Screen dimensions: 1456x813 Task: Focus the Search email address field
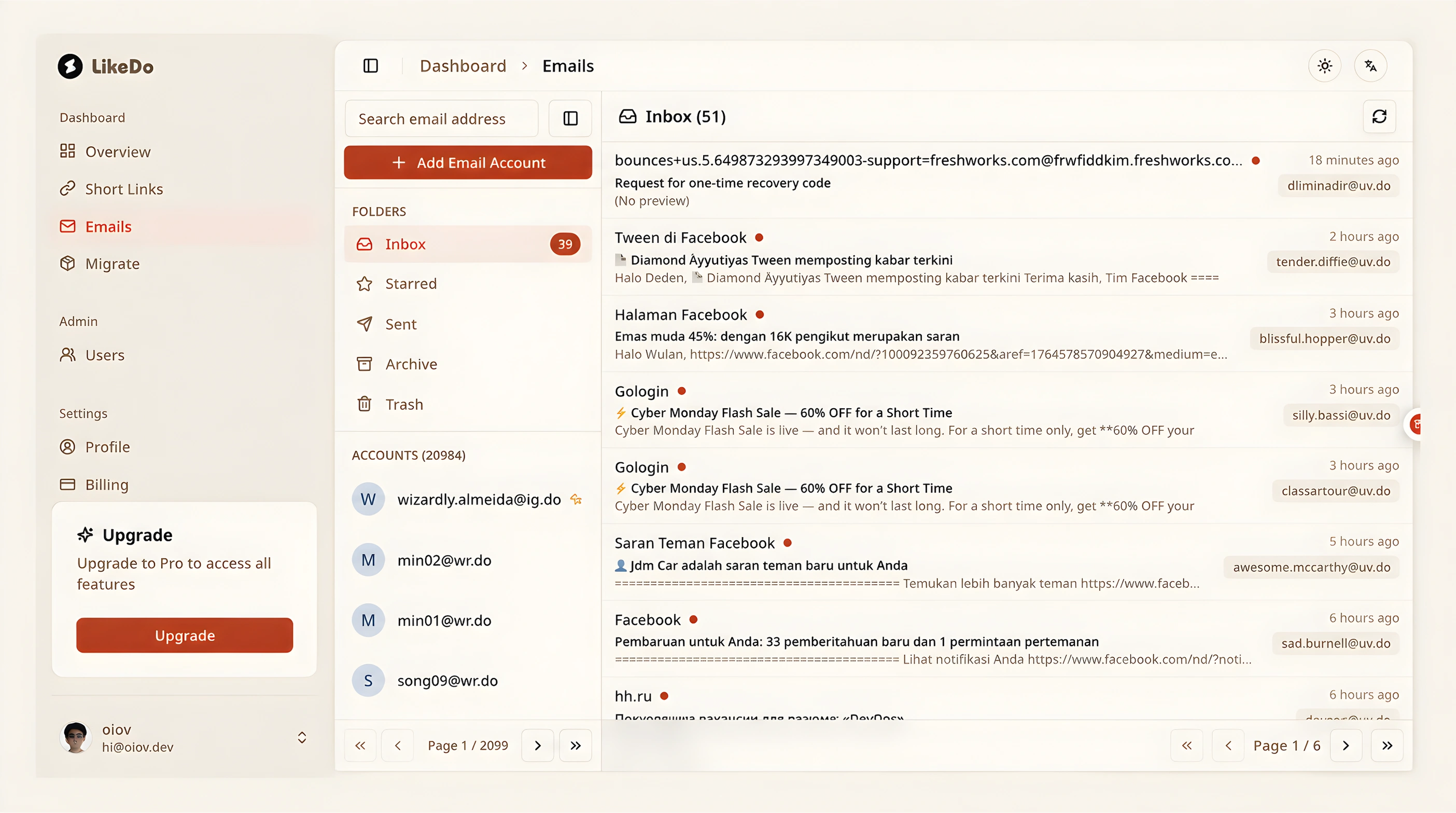(441, 118)
